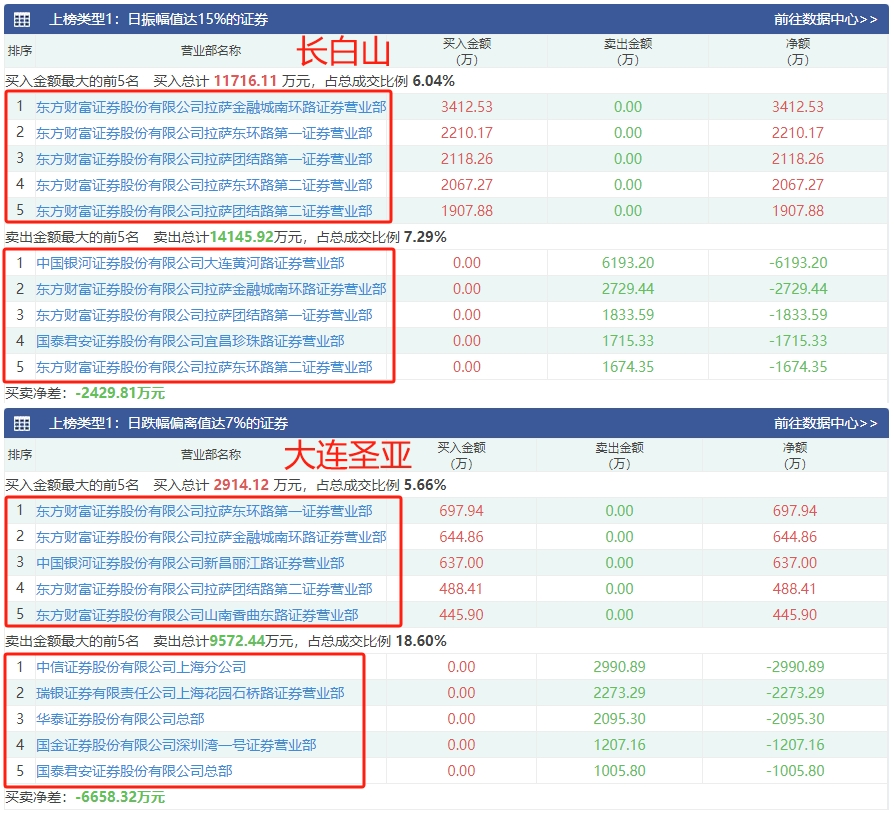
Task: Click the sell amount cell 1005.80
Action: click(x=619, y=771)
